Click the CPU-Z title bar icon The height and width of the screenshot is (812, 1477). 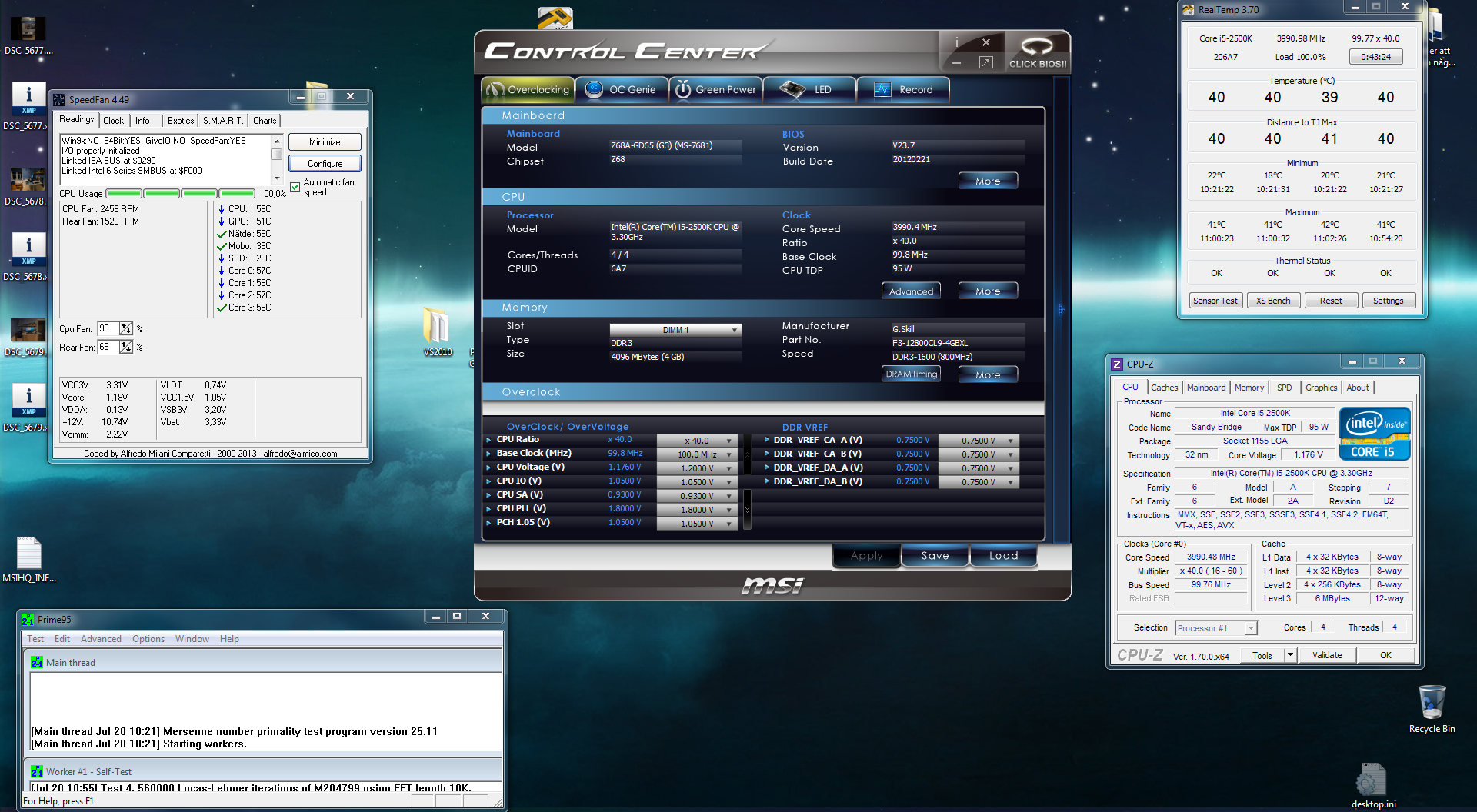1117,364
